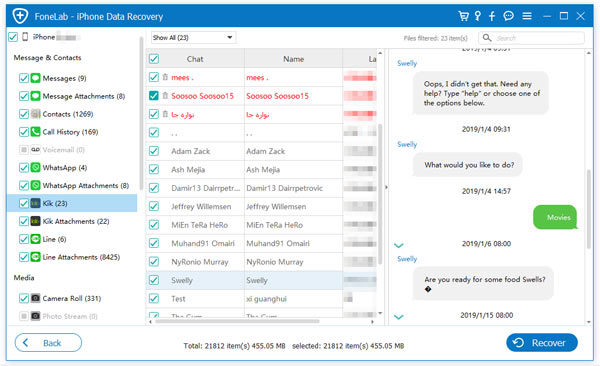Viewport: 600px width, 366px height.
Task: Click the Messages app icon
Action: coord(36,78)
